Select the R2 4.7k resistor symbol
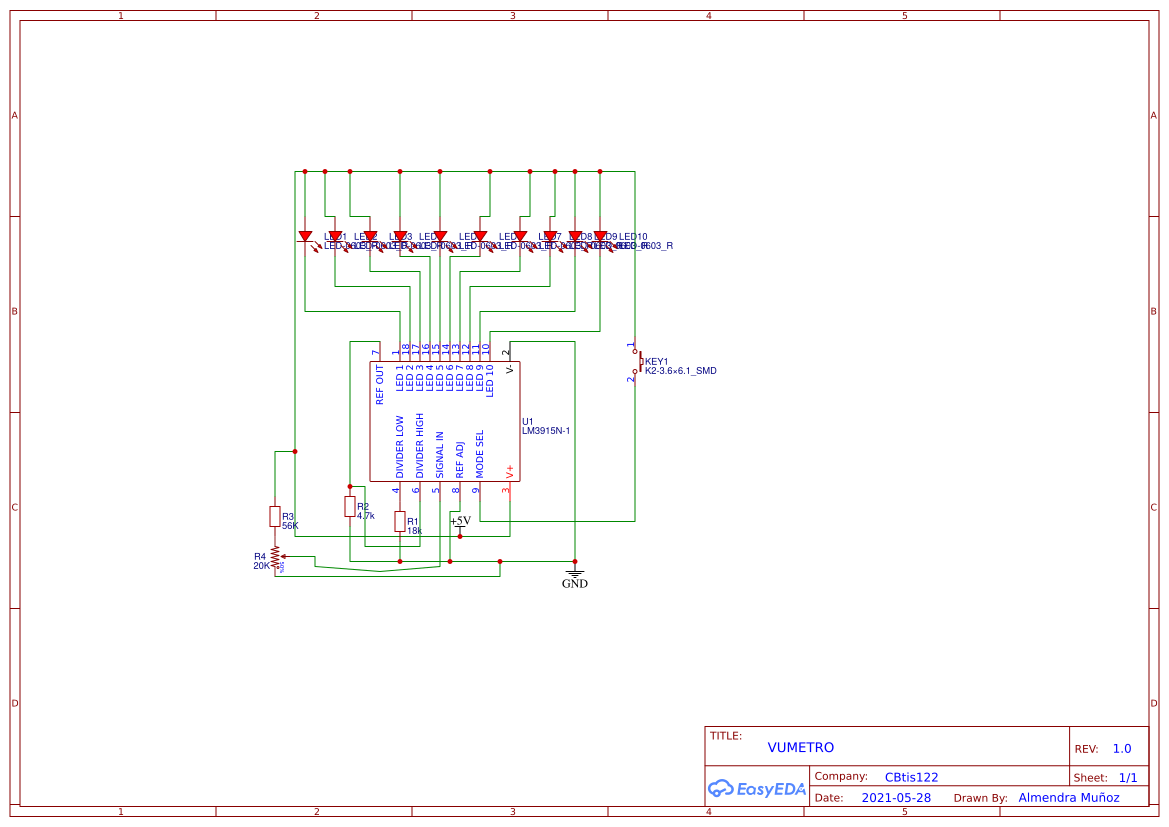The image size is (1169, 827). (350, 506)
